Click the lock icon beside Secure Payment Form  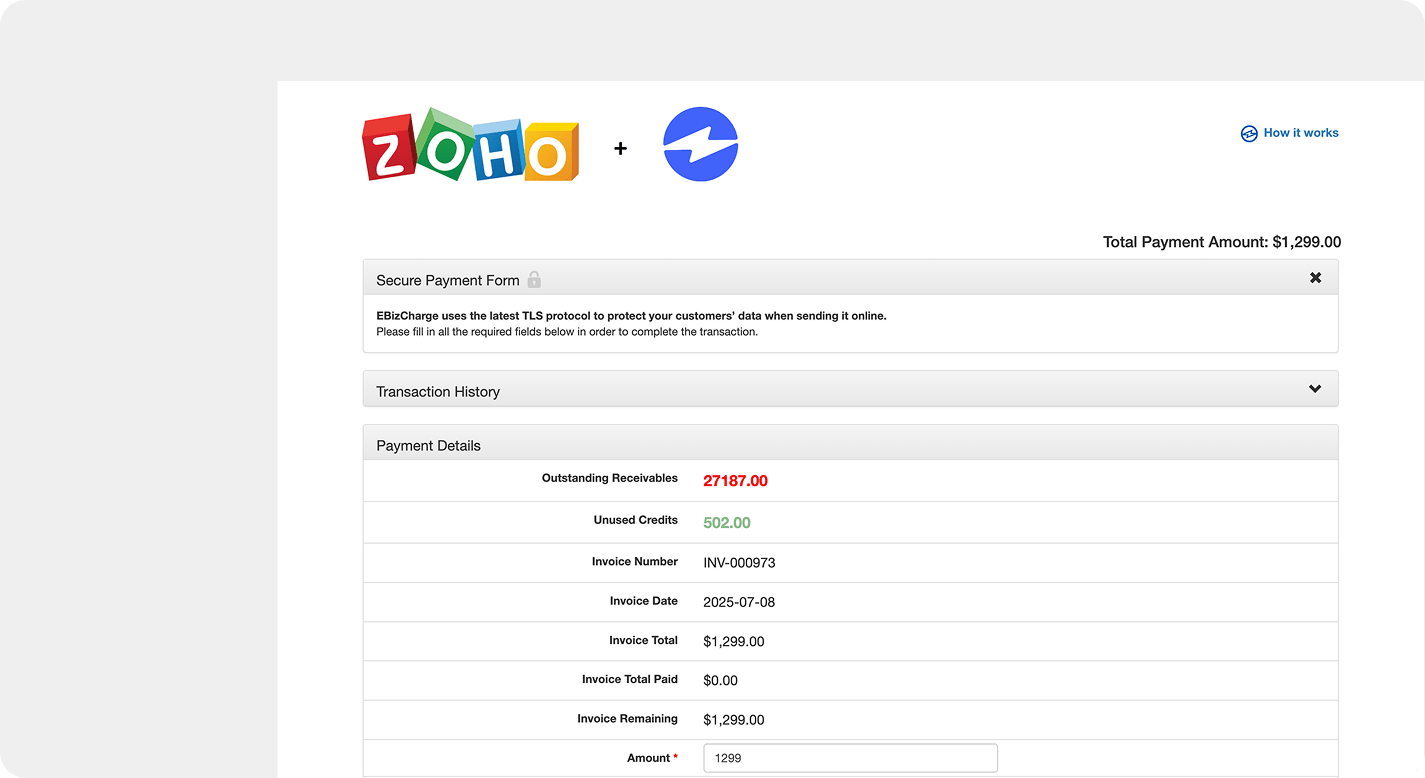[534, 279]
